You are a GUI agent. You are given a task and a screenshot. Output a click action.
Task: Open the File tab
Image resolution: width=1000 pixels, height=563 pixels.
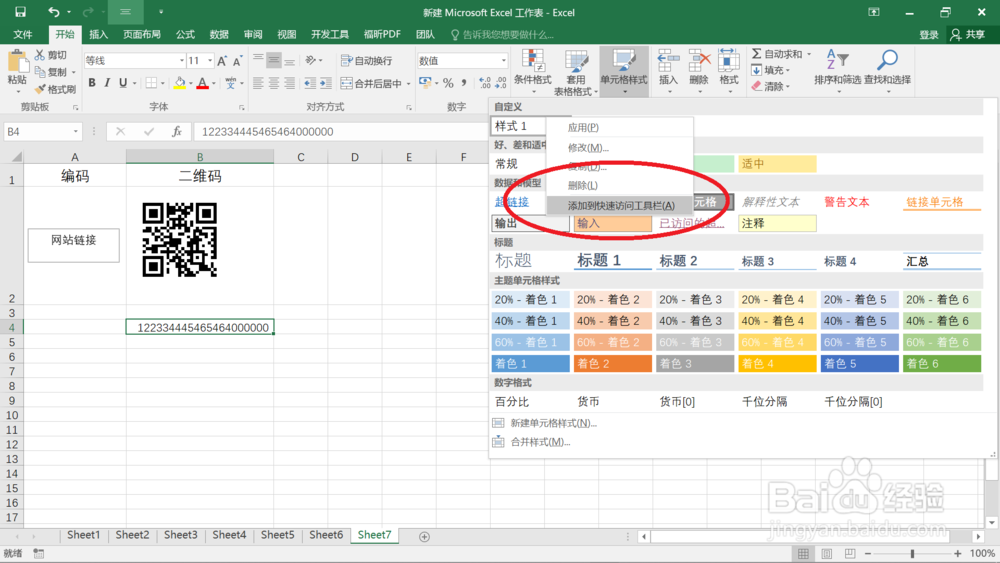coord(23,34)
